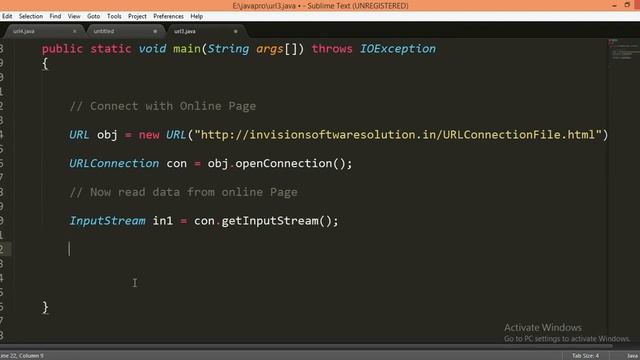Click the Tab Size: 4 status entry
This screenshot has width=640, height=360.
click(x=585, y=356)
